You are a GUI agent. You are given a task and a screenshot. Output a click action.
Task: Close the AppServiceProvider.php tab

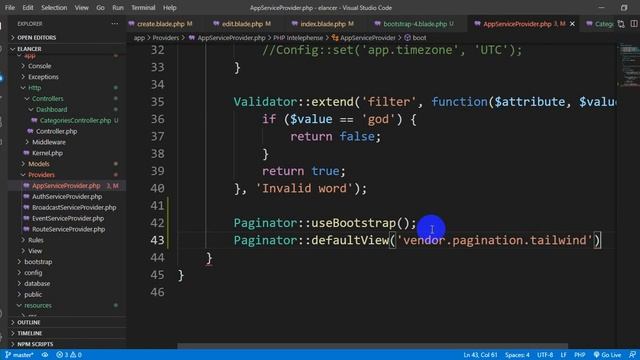click(572, 24)
